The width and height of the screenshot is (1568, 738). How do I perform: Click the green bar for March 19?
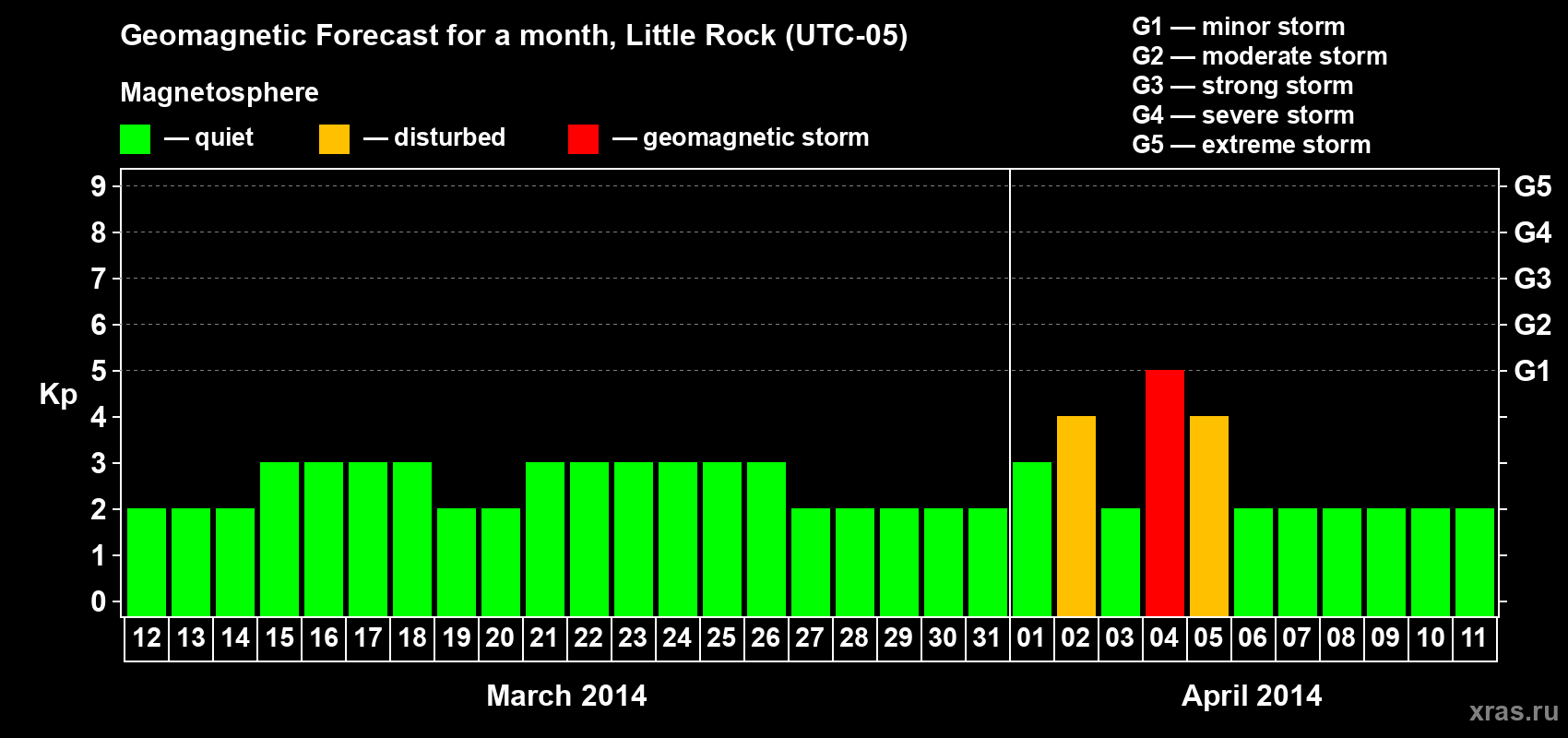click(457, 563)
